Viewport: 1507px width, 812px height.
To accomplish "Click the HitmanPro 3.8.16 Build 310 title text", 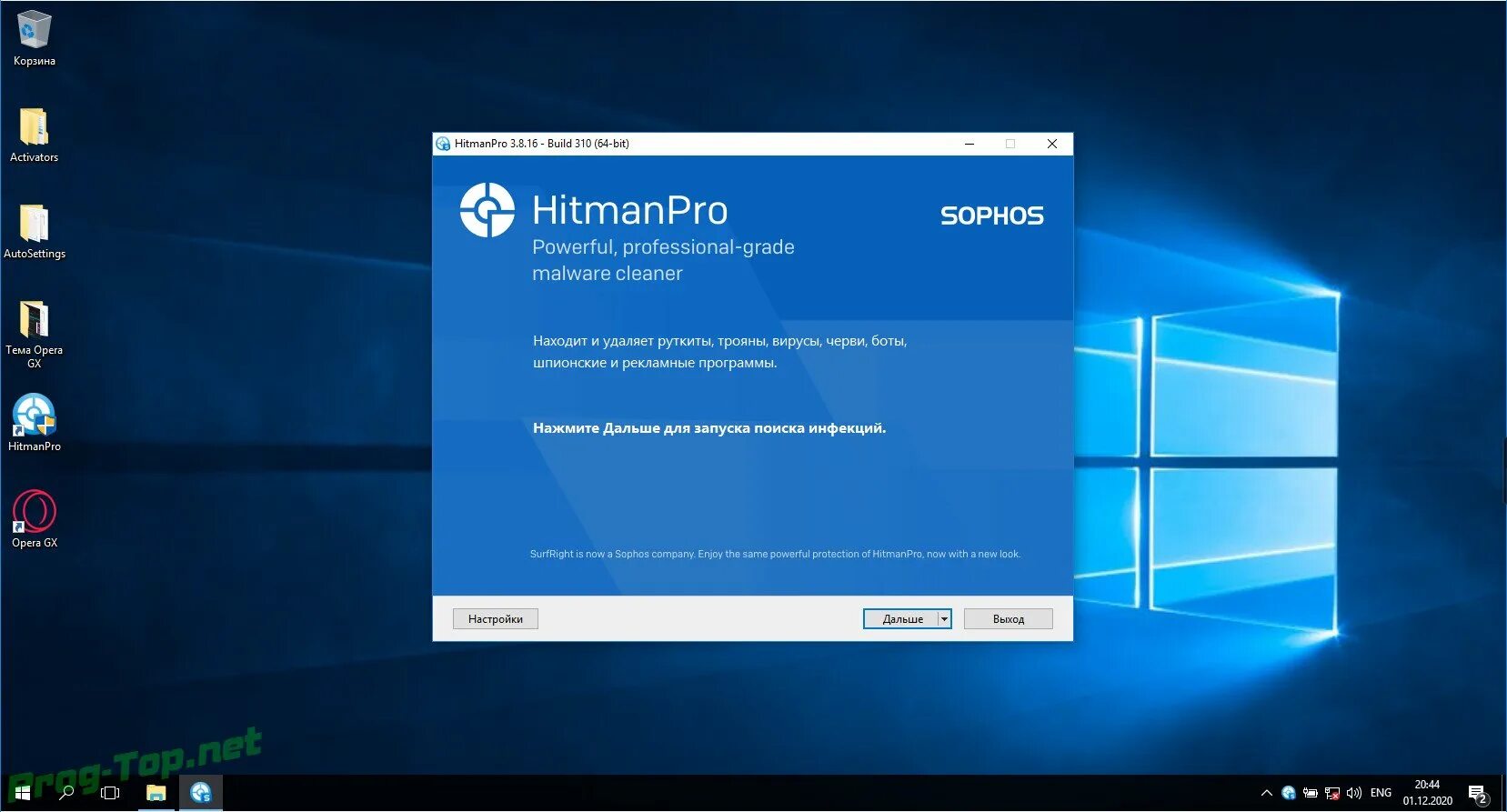I will pyautogui.click(x=542, y=144).
